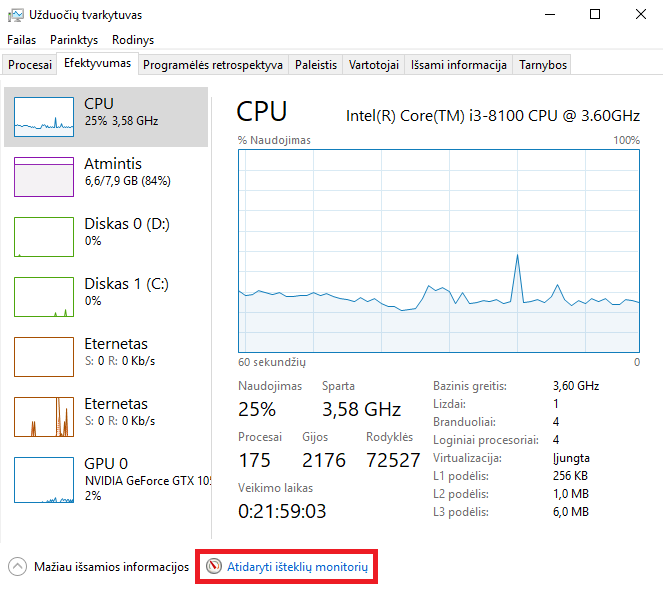Go to the Paleistis tab
Viewport: 663px width, 590px height.
316,65
